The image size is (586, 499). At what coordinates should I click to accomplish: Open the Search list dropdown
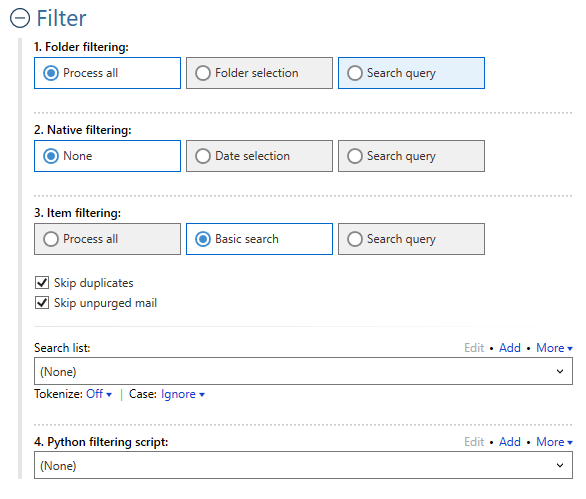click(x=303, y=371)
